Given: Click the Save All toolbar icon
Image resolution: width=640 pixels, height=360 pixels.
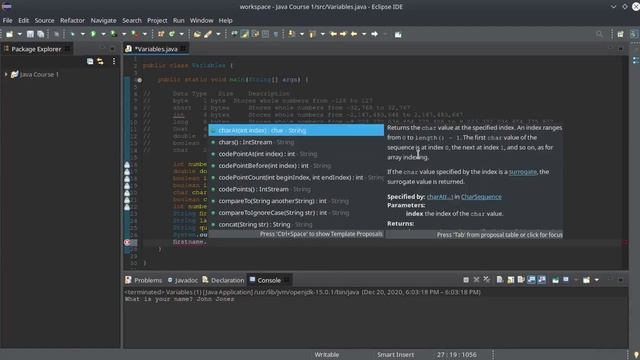Looking at the screenshot, I should pos(41,34).
